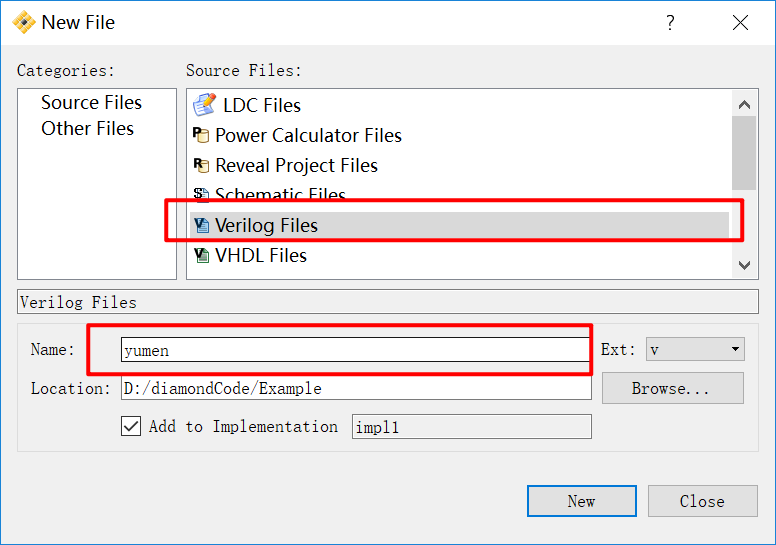Open the Ext file extension dropdown
The height and width of the screenshot is (545, 776).
pos(695,349)
